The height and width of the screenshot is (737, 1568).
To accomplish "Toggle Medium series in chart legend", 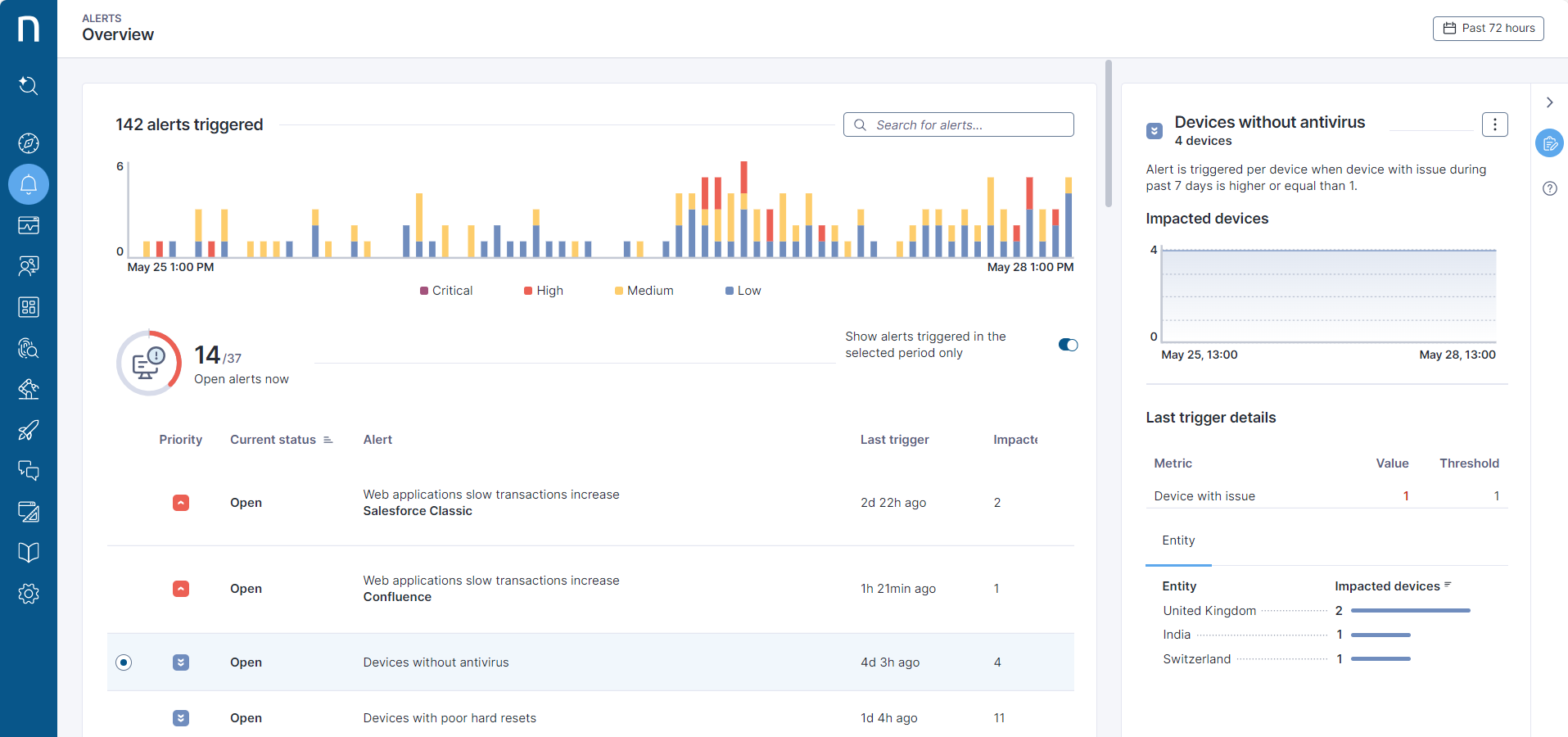I will tap(644, 291).
